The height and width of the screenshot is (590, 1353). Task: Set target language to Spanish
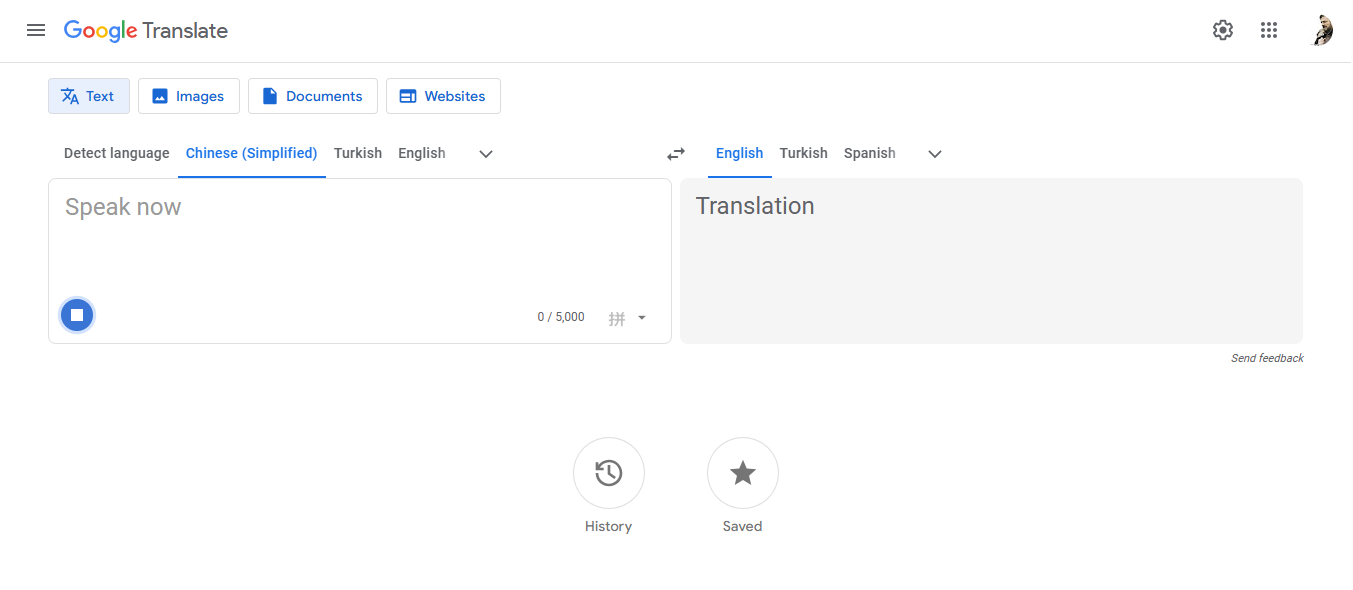tap(868, 153)
